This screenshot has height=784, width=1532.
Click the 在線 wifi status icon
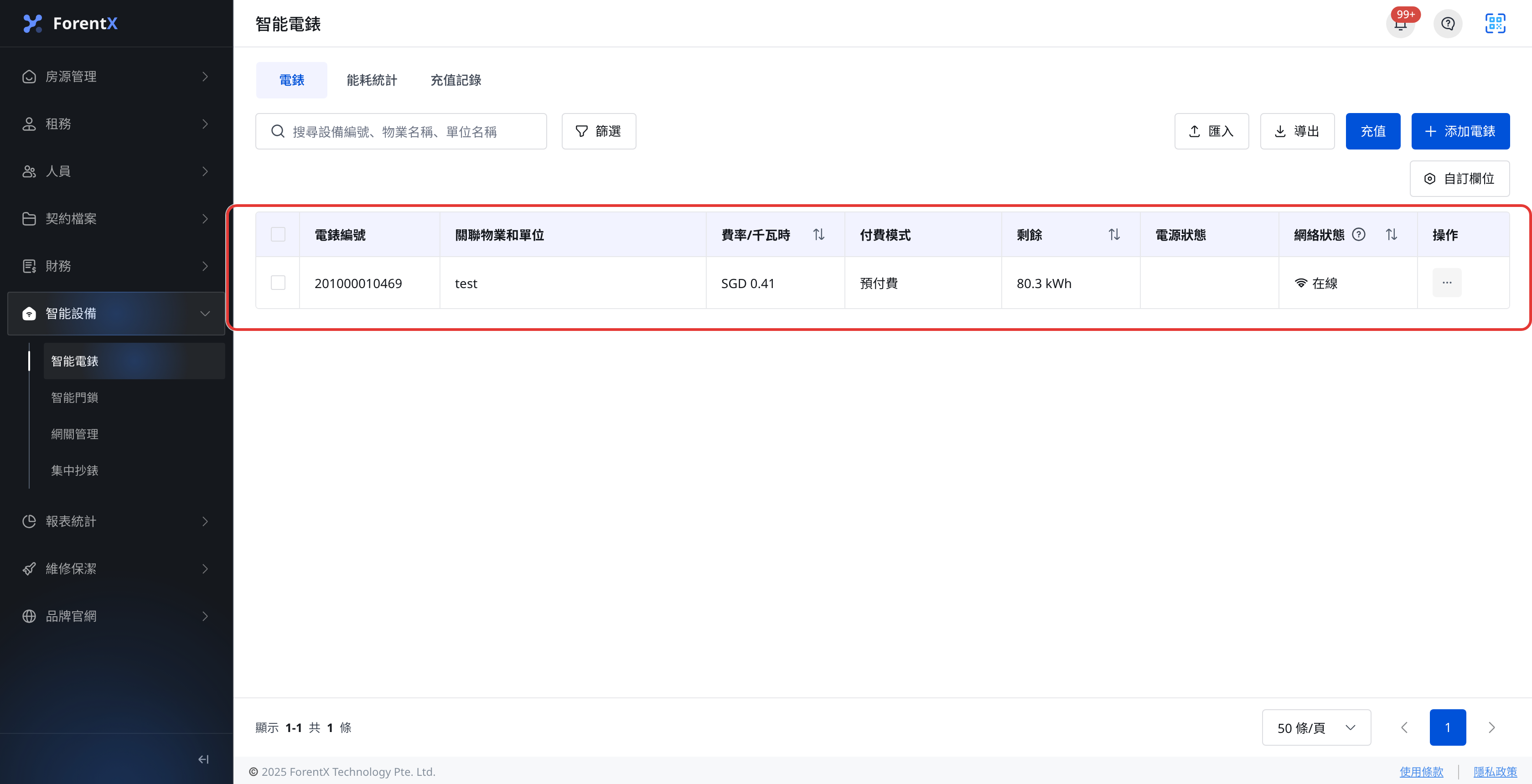pos(1301,284)
